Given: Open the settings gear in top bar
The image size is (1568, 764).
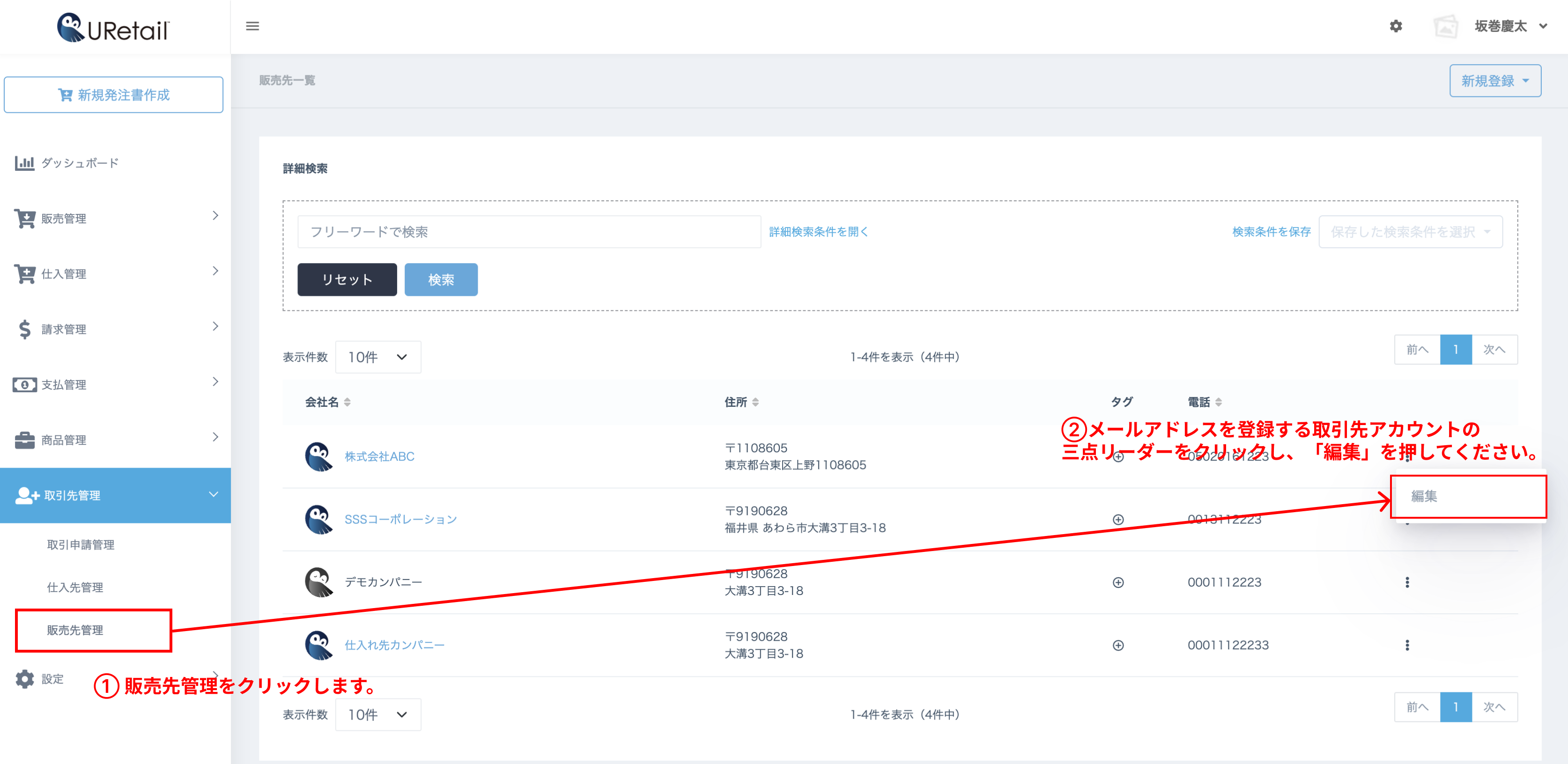Looking at the screenshot, I should coord(1396,26).
